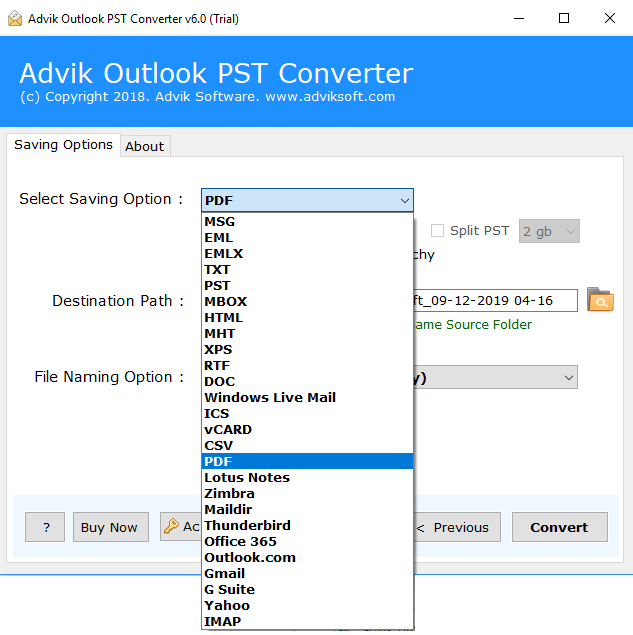Open help with the ? button

(x=45, y=527)
